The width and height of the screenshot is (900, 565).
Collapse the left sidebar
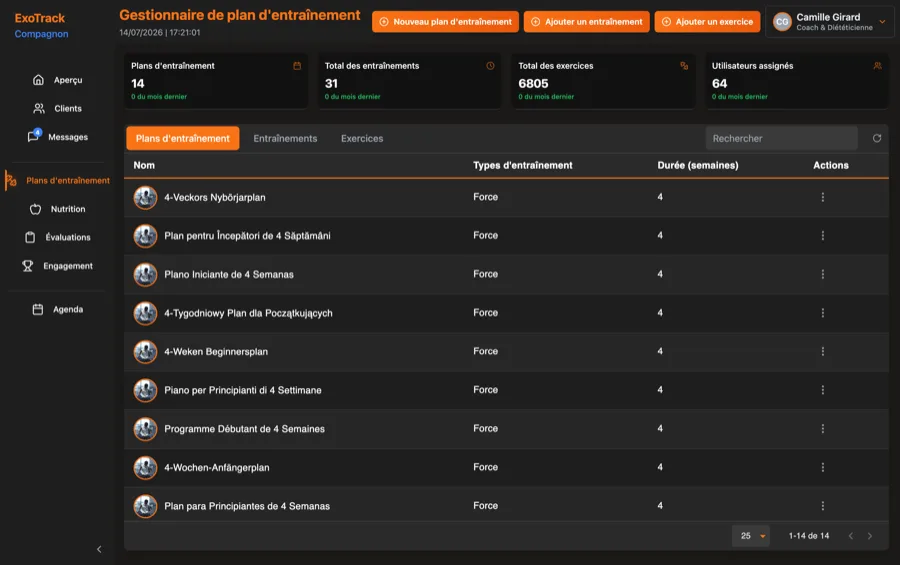tap(99, 549)
